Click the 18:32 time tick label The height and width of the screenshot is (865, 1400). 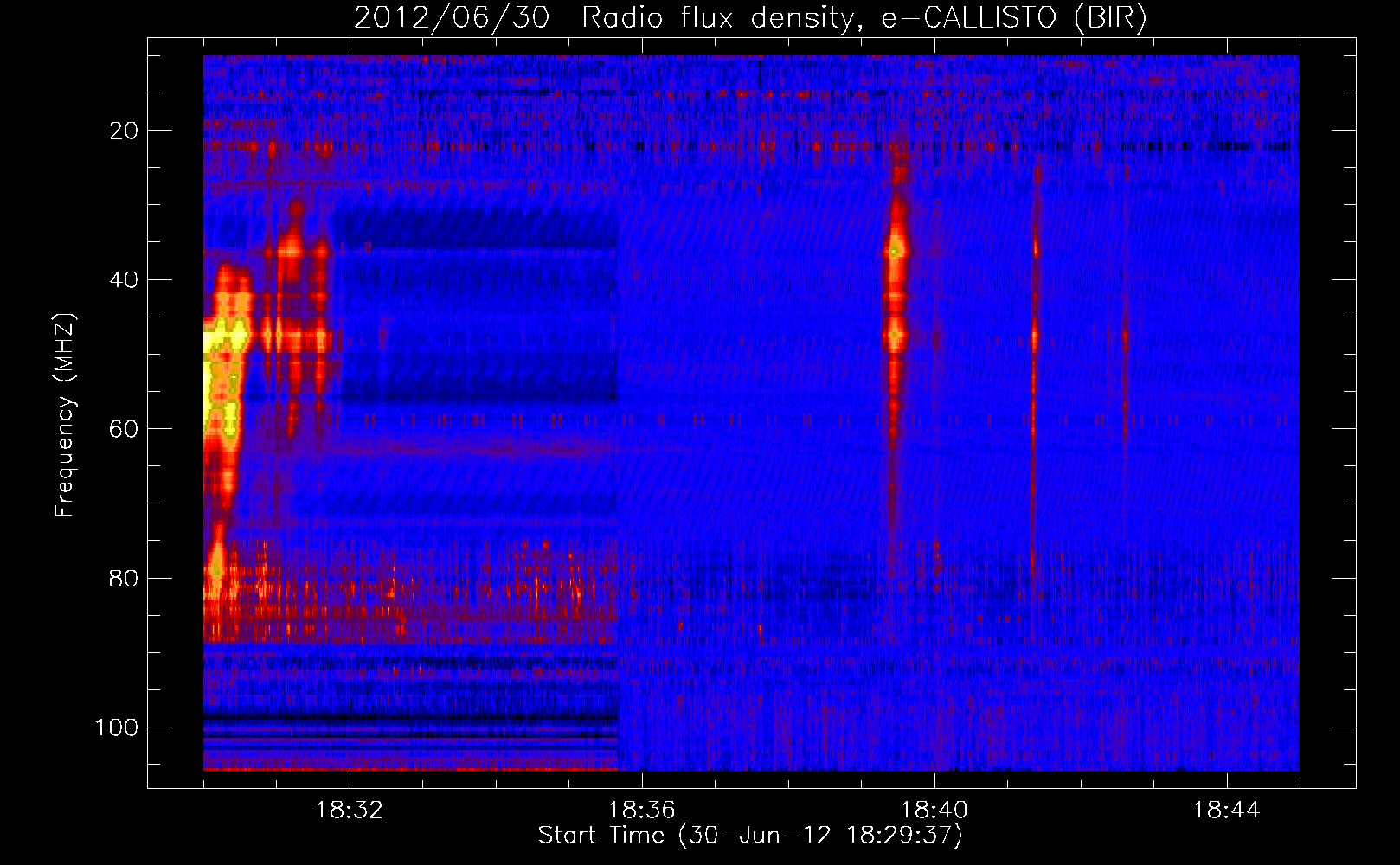point(350,811)
